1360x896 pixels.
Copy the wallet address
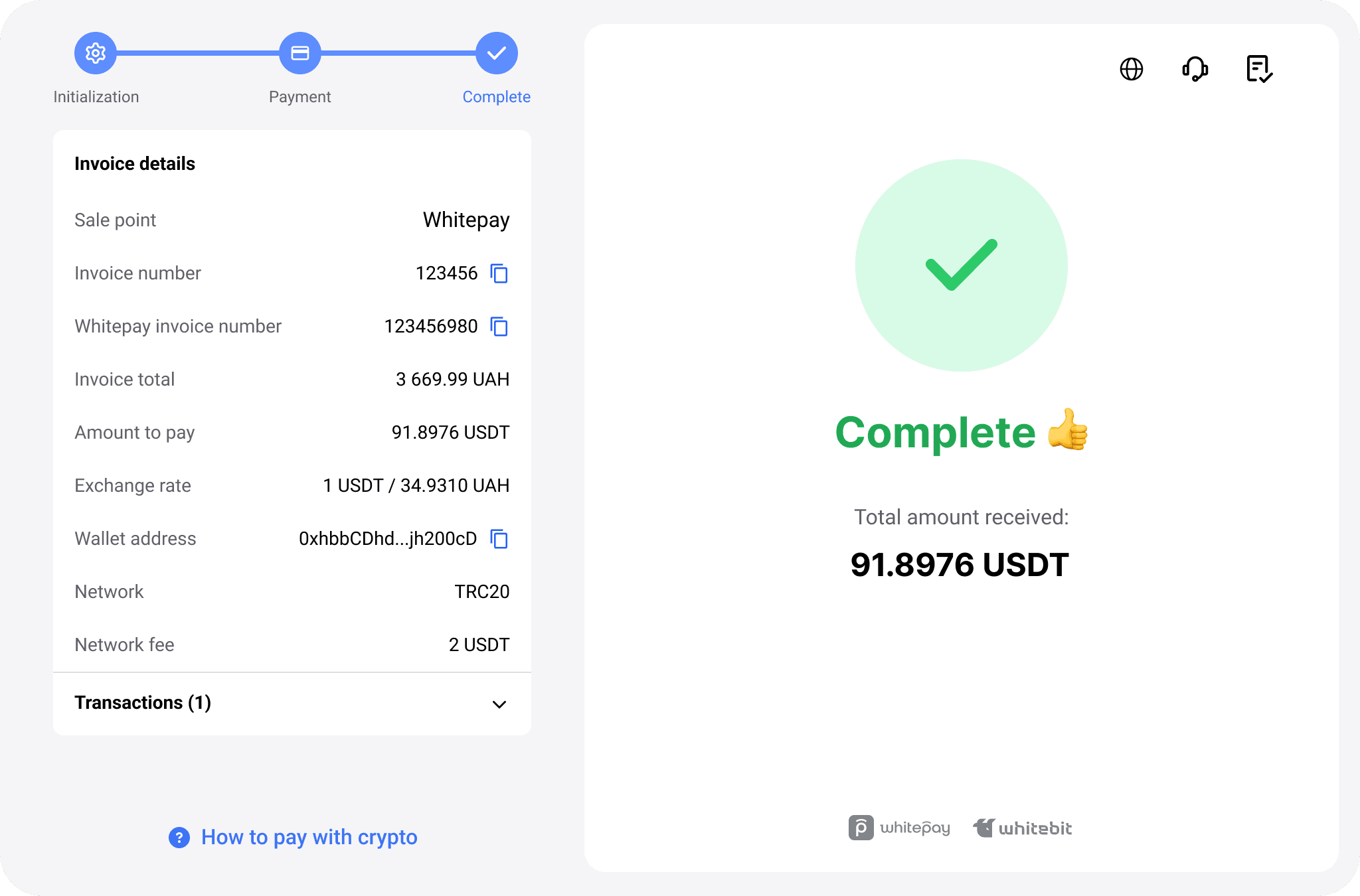(499, 539)
